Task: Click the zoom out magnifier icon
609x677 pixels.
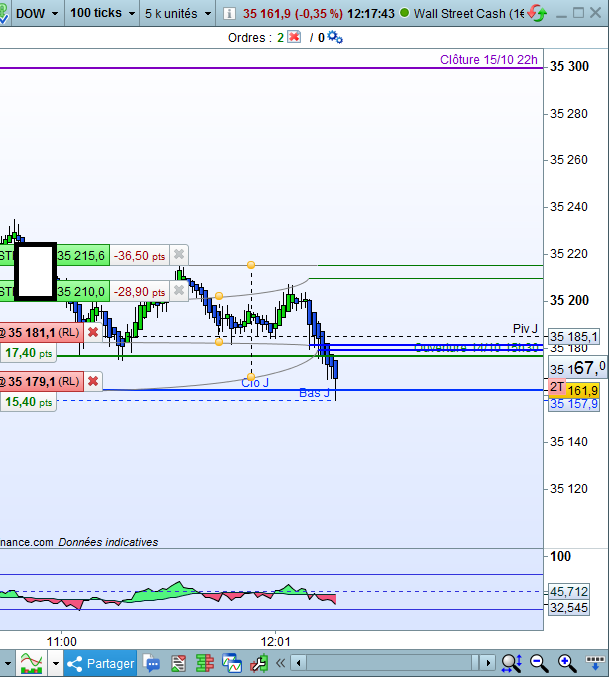Action: click(539, 663)
